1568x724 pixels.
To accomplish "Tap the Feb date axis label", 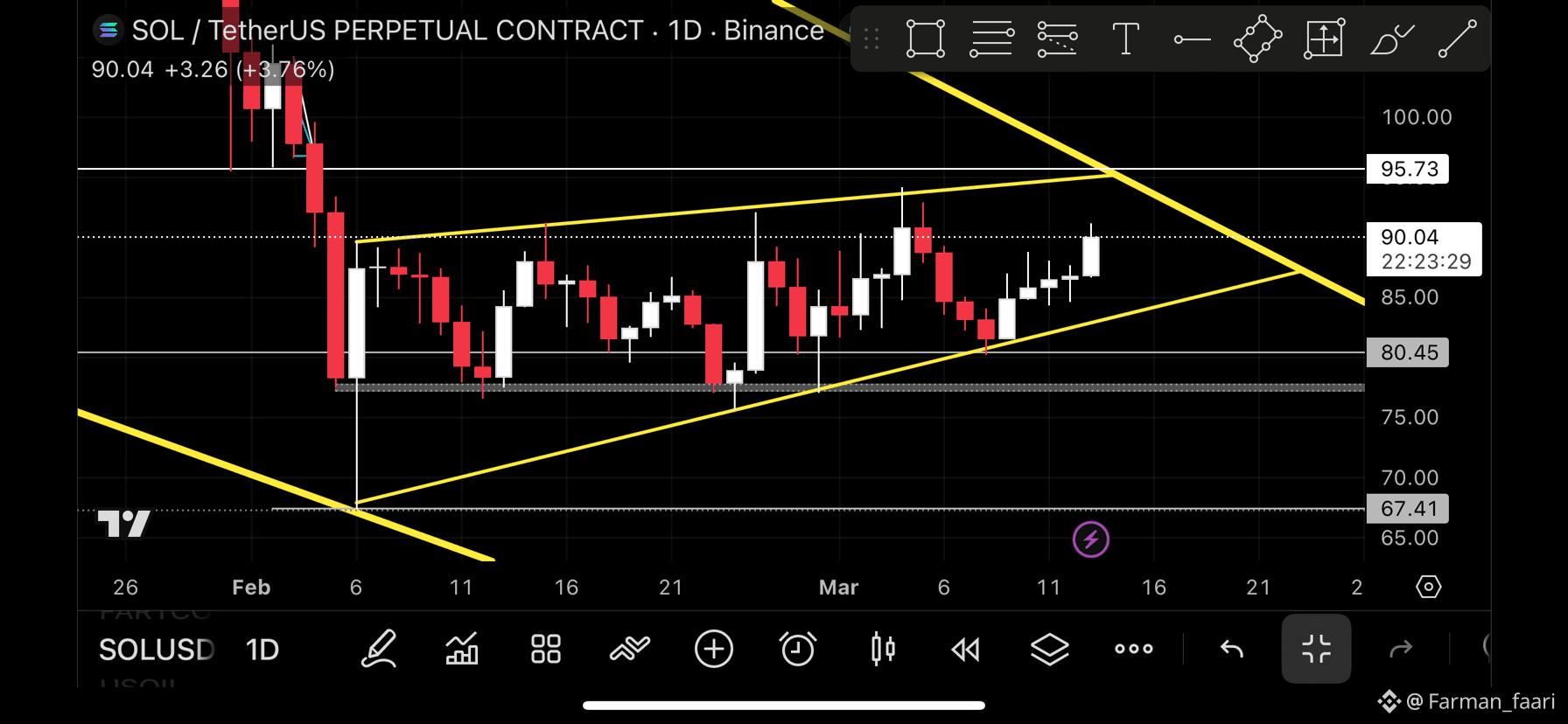I will coord(251,588).
